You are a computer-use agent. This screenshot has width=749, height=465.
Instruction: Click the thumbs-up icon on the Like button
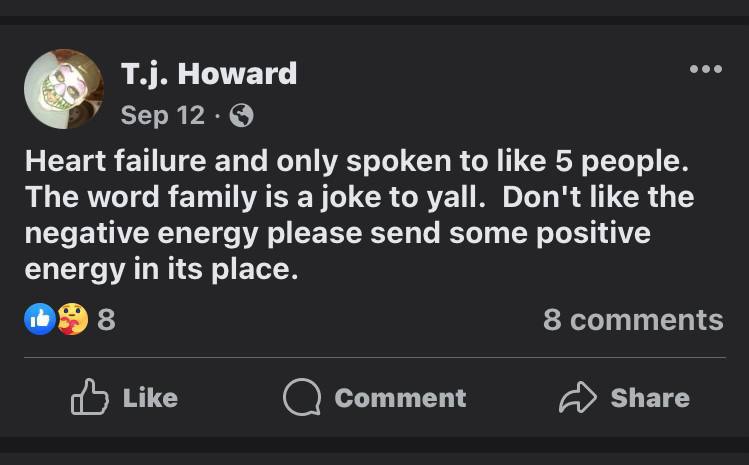click(89, 398)
